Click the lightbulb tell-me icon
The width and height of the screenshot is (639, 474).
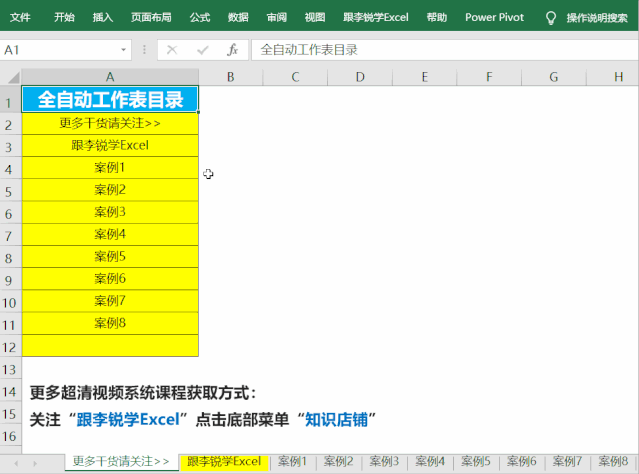coord(551,18)
